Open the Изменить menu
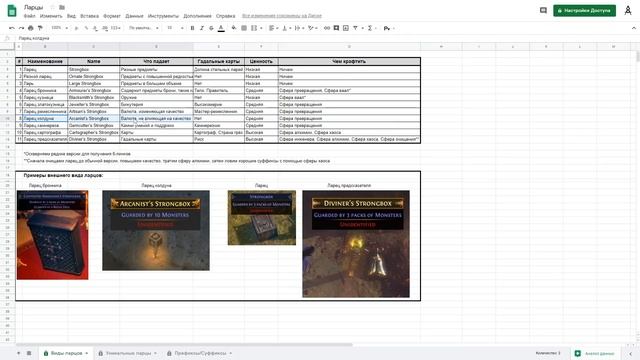Screen dimensions: 640x360 click(51, 16)
